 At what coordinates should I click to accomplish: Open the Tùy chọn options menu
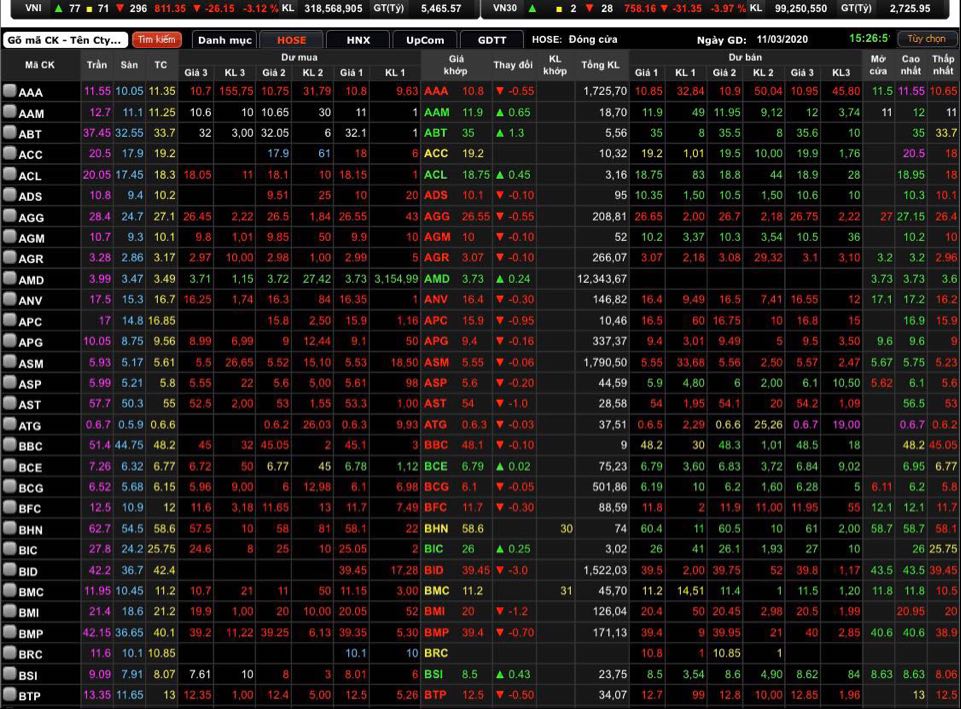pos(926,40)
